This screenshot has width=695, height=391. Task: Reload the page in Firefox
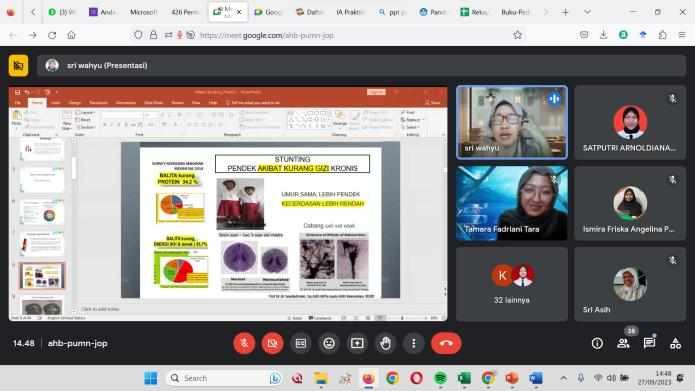(x=52, y=35)
